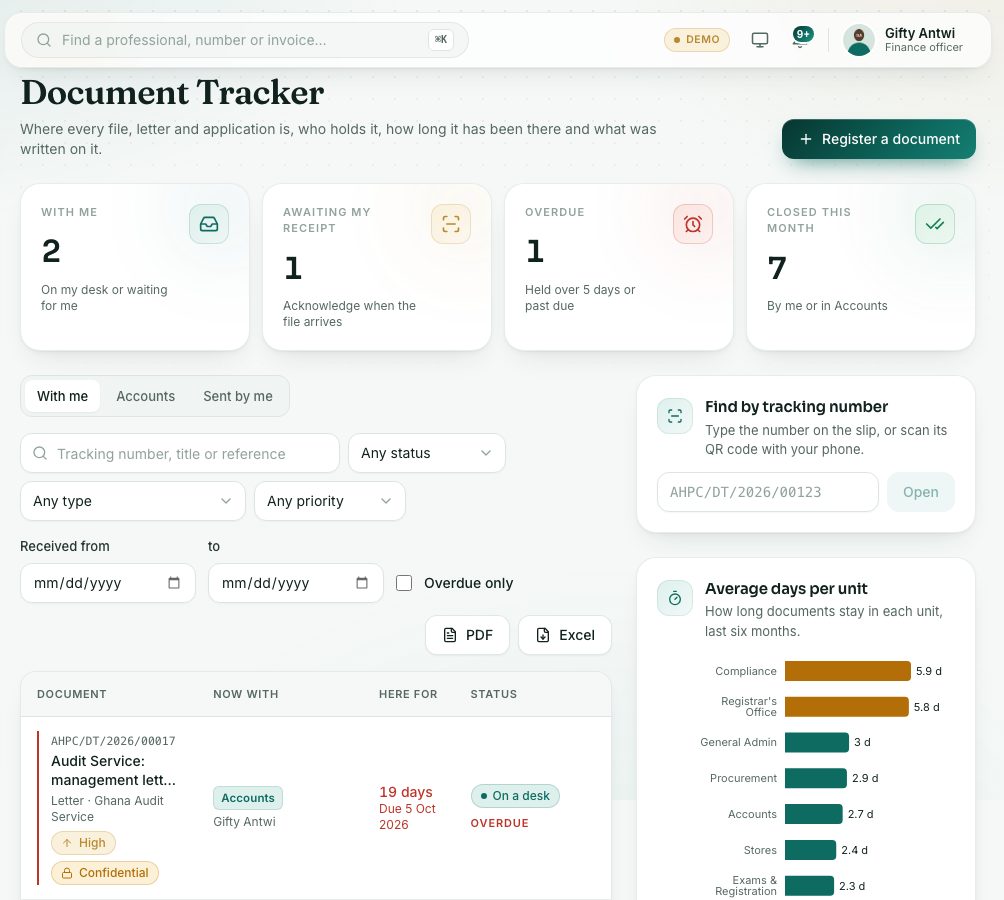Click the red OVERDUE label in the row
1004x900 pixels.
point(499,823)
